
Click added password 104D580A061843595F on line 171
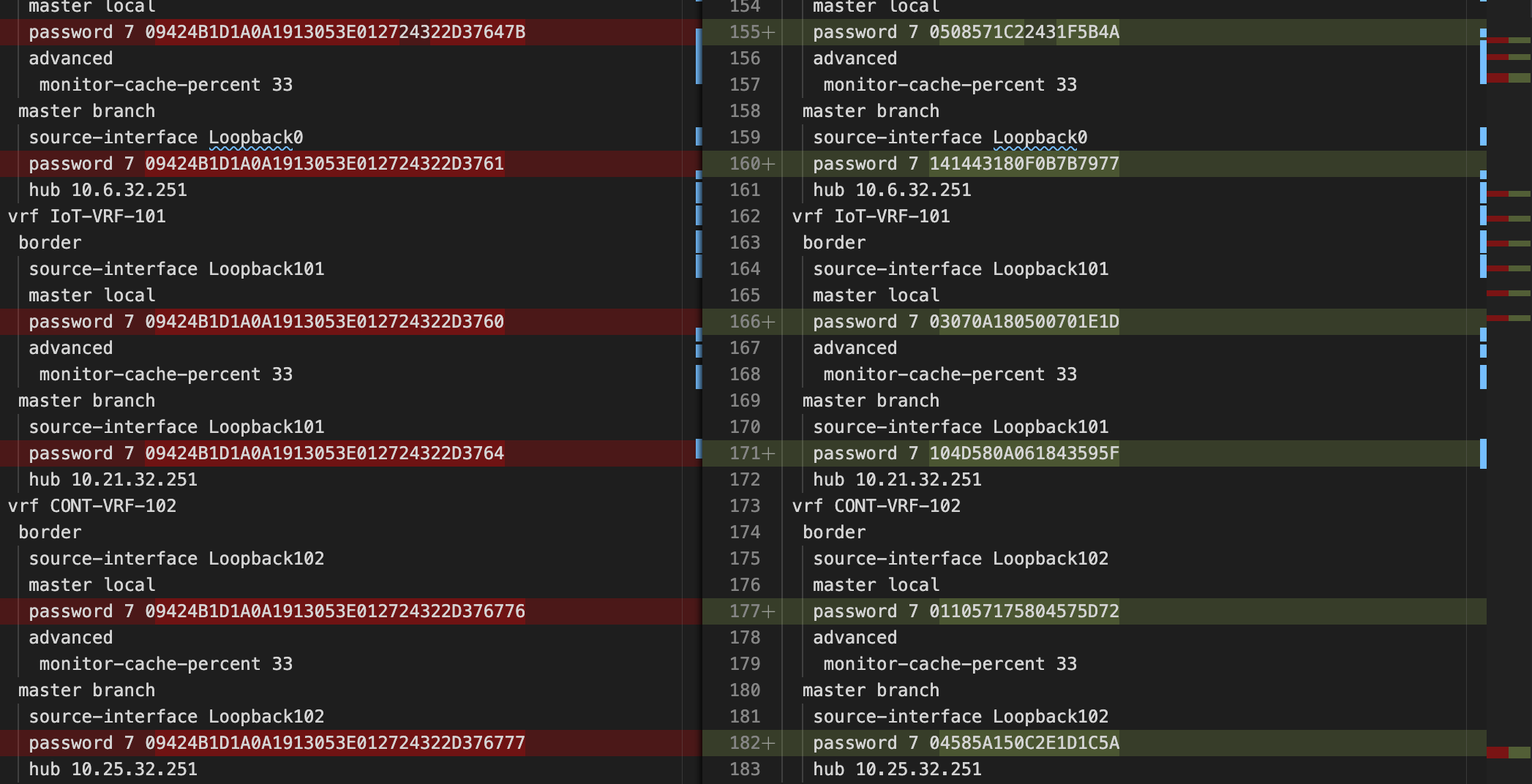(1024, 453)
